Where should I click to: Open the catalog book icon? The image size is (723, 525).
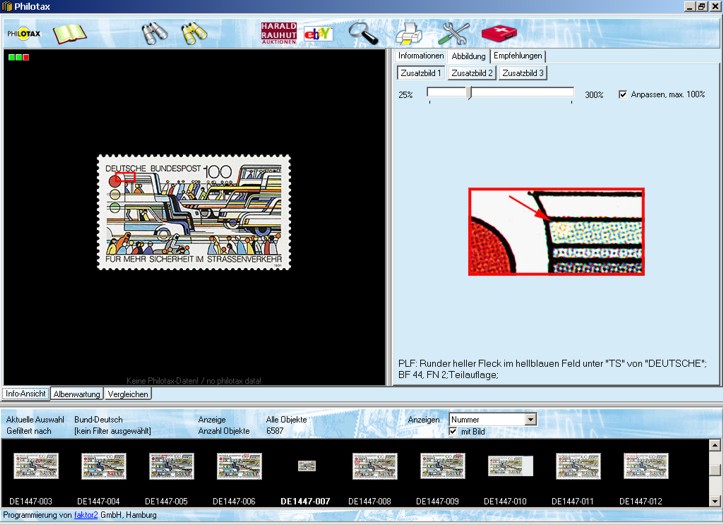(69, 33)
